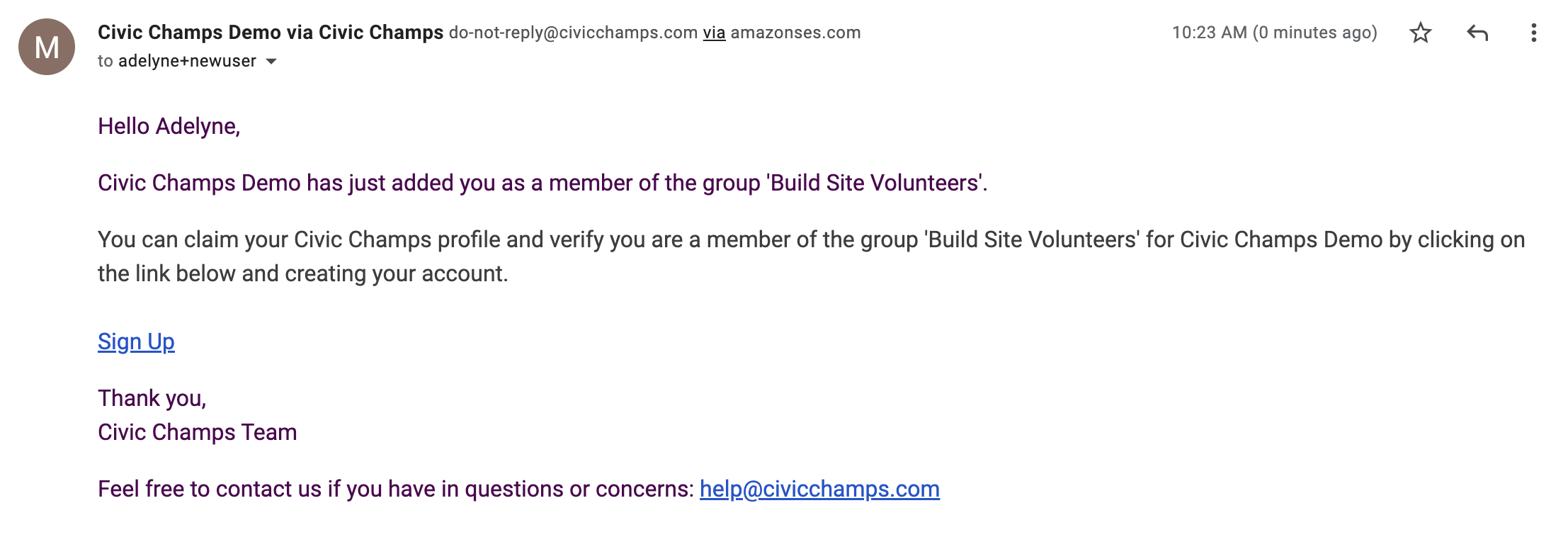
Task: Click sender name Civic Champs Demo via Civic Champs
Action: (x=271, y=33)
